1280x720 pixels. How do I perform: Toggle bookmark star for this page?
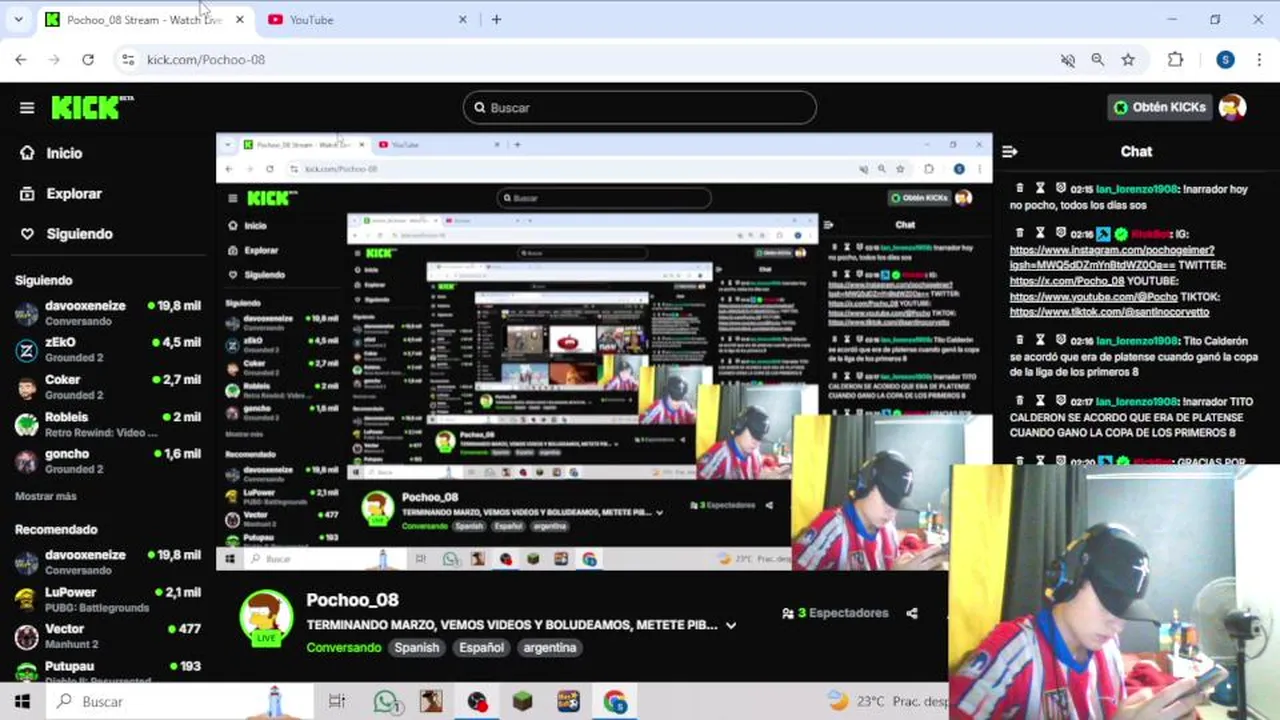tap(1128, 60)
